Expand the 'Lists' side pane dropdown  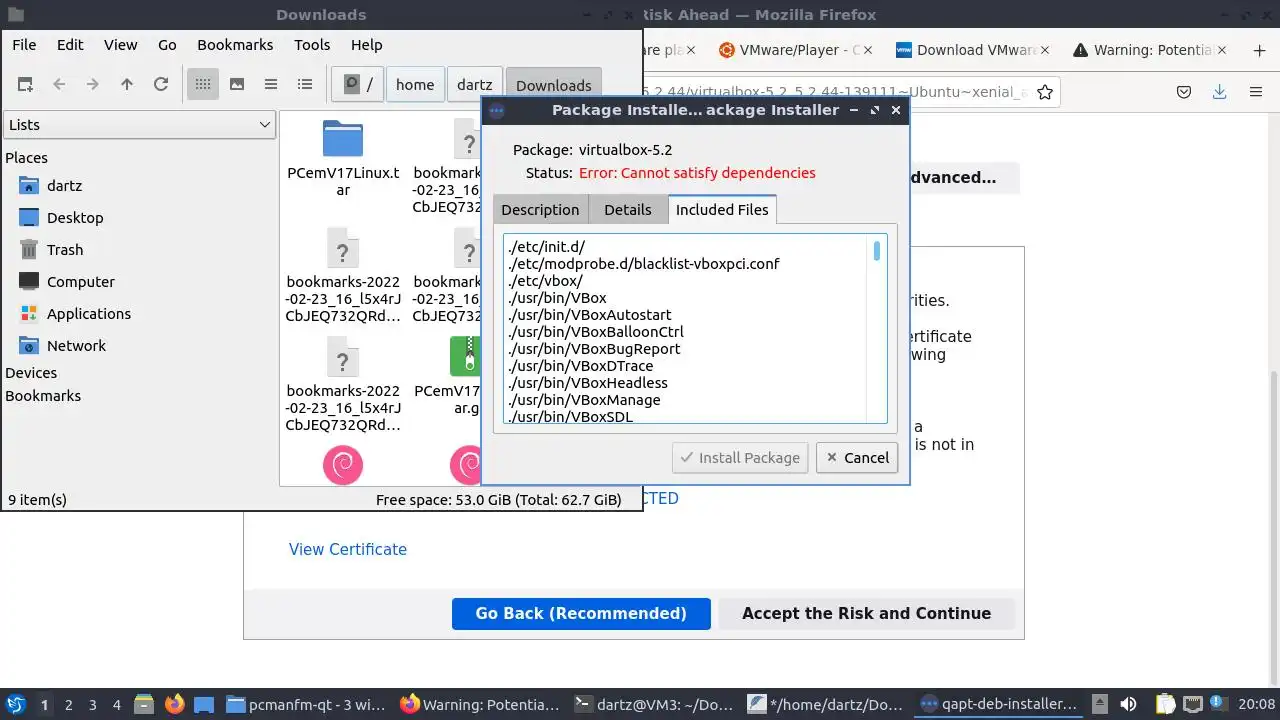click(140, 125)
